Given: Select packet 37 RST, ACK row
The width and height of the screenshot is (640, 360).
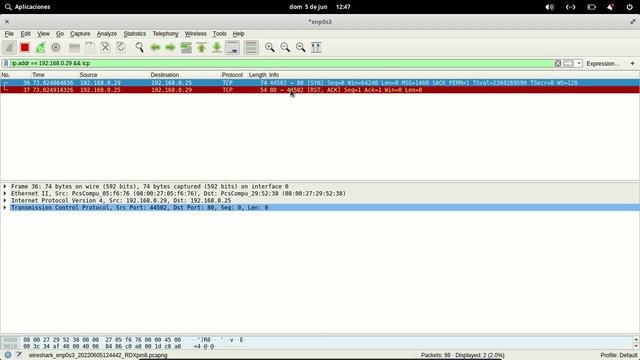Looking at the screenshot, I should coord(320,90).
